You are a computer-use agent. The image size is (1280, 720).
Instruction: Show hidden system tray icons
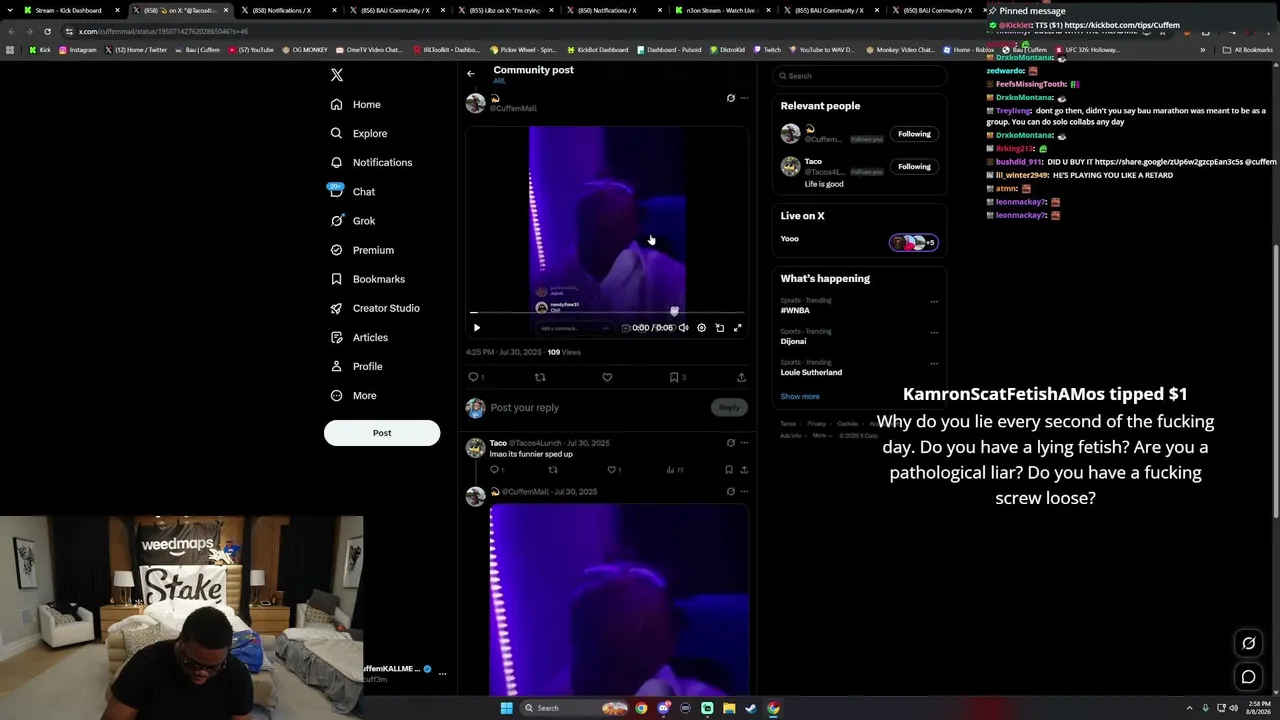(1189, 708)
